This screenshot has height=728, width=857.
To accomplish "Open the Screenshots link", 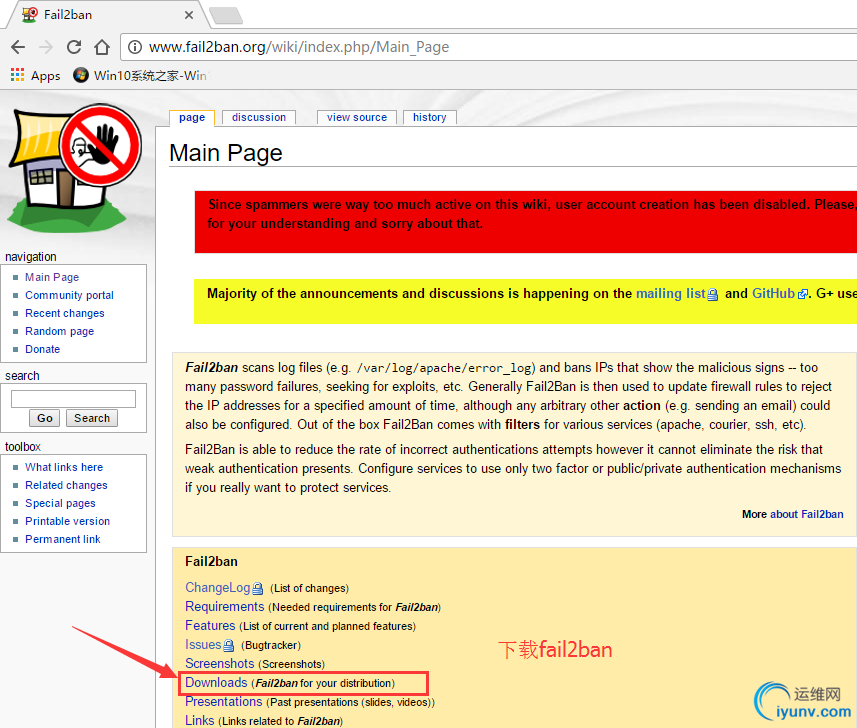I will [x=220, y=664].
